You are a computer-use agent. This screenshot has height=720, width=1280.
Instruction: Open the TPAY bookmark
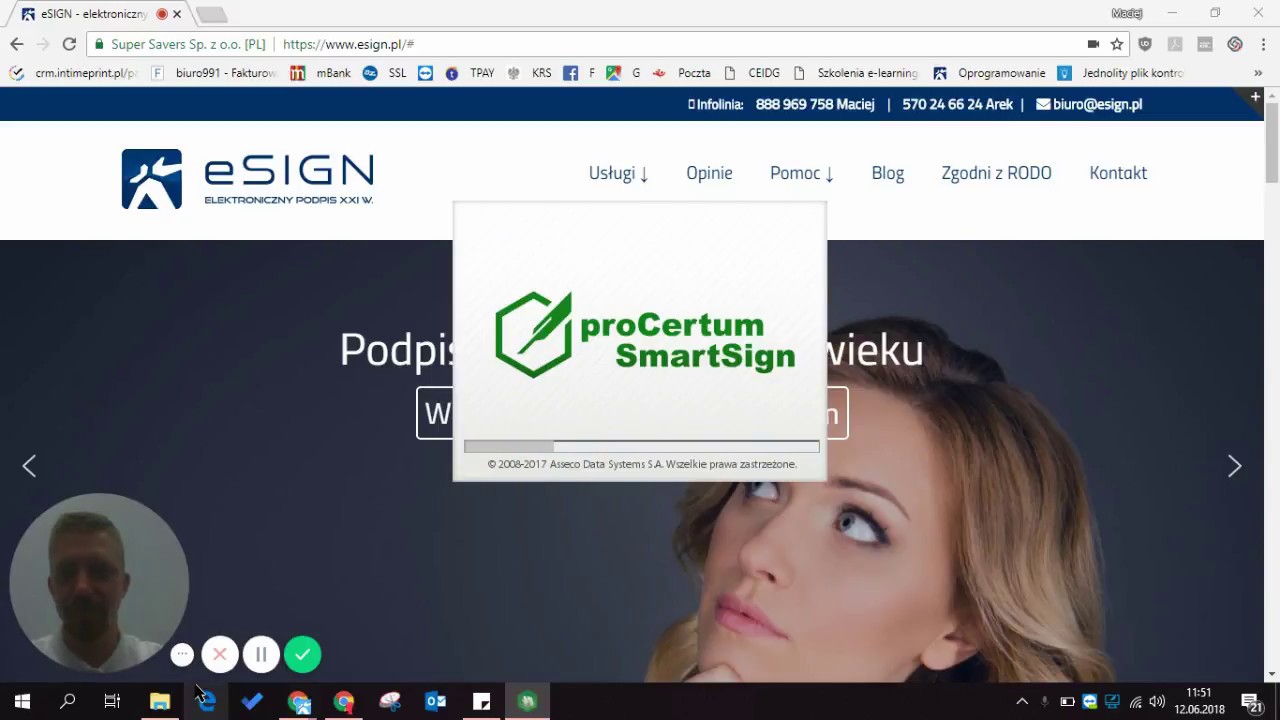(470, 73)
